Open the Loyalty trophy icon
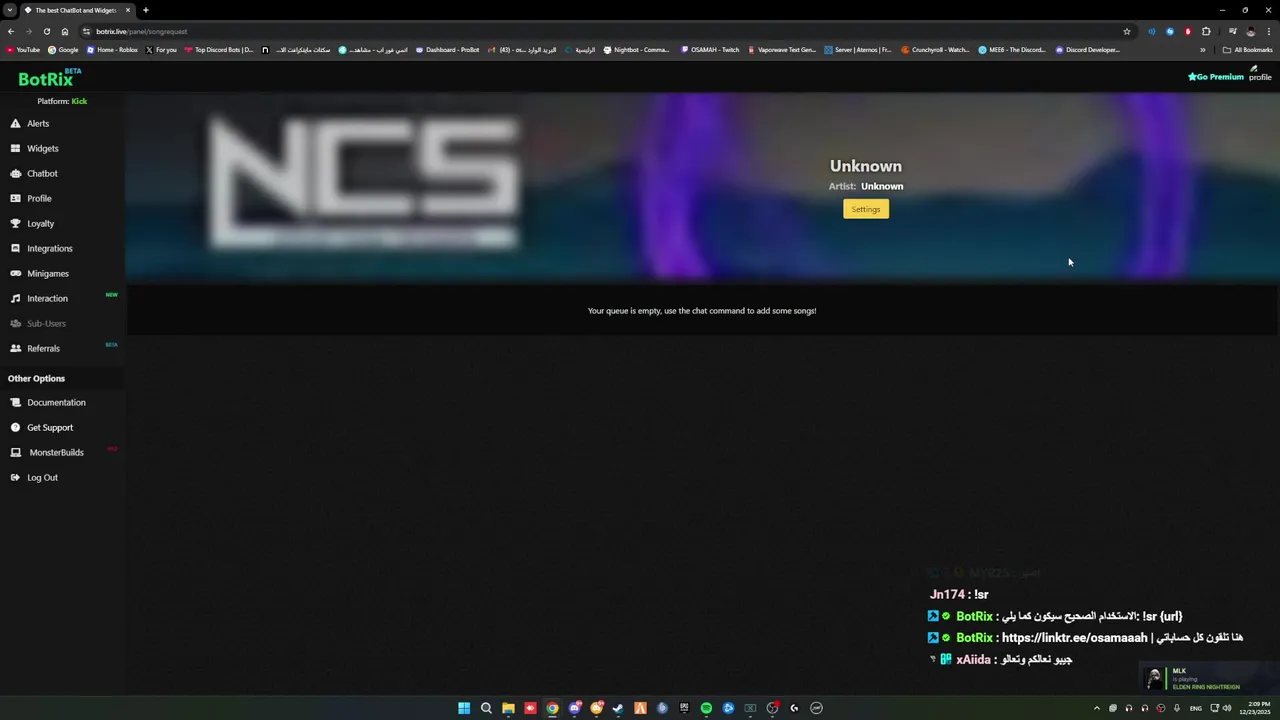 click(15, 223)
